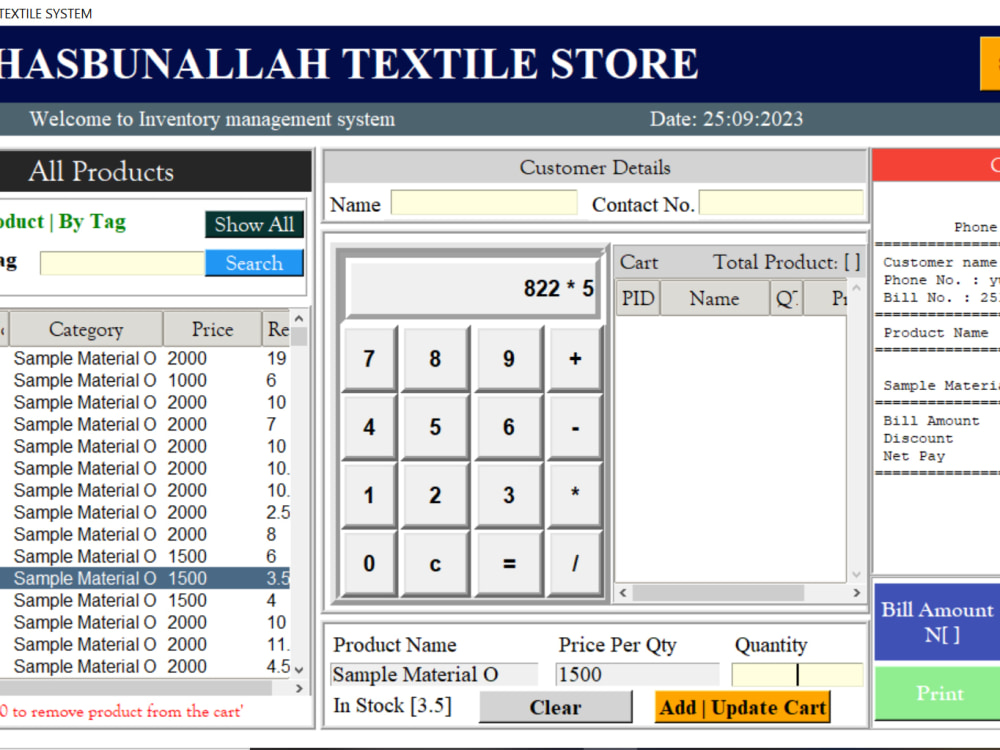Click the 'All Products' panel heading
This screenshot has height=750, width=1000.
pos(101,172)
